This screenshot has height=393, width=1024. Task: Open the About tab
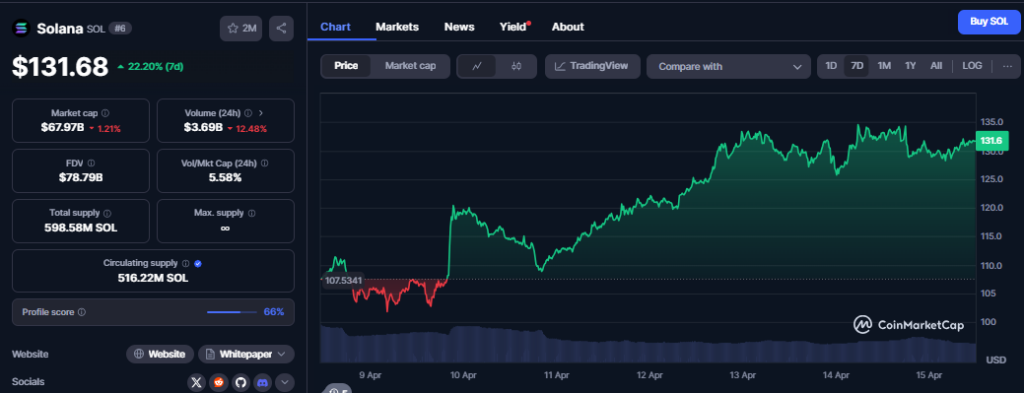click(x=568, y=27)
